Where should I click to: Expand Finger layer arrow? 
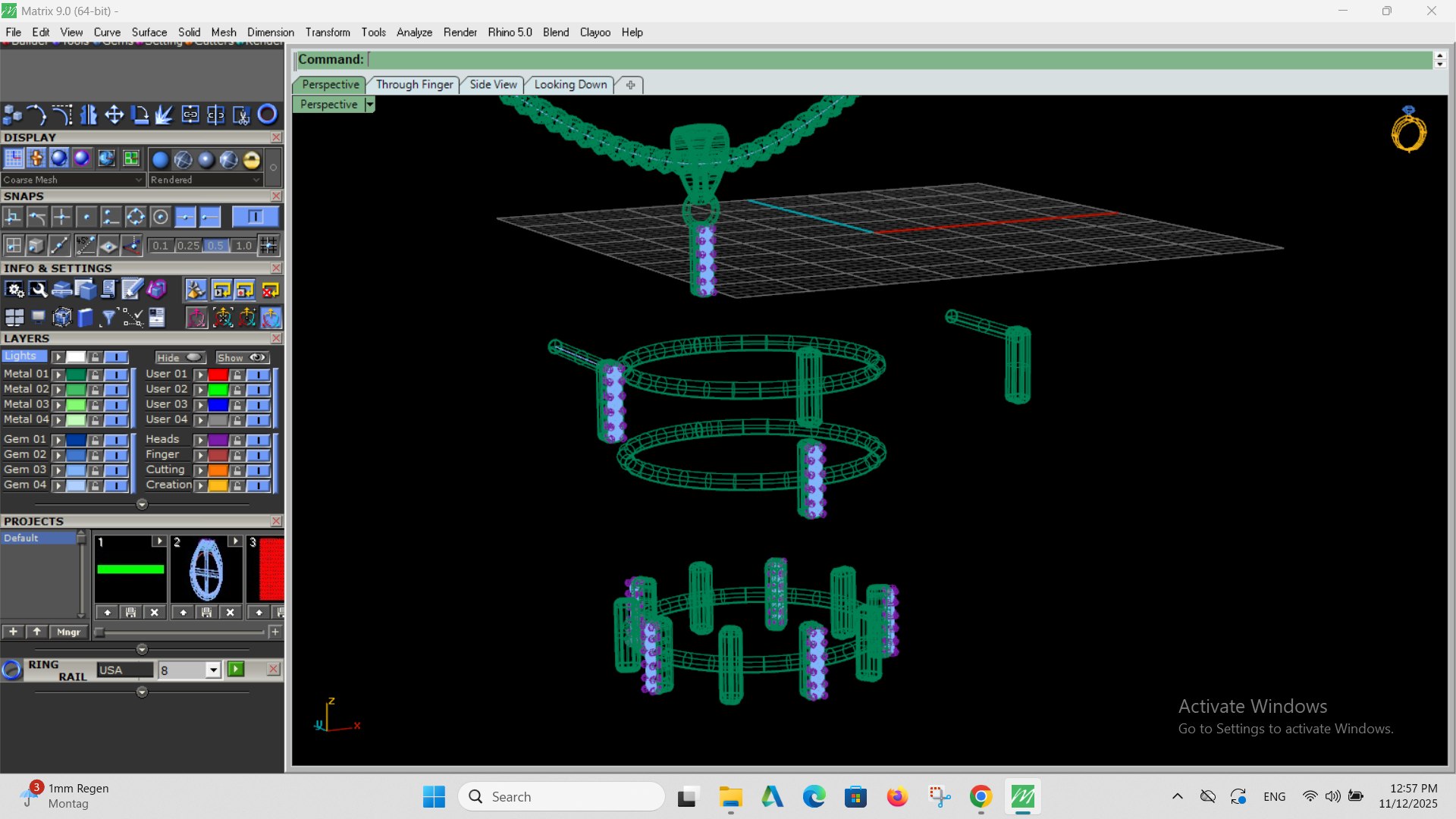pos(200,455)
